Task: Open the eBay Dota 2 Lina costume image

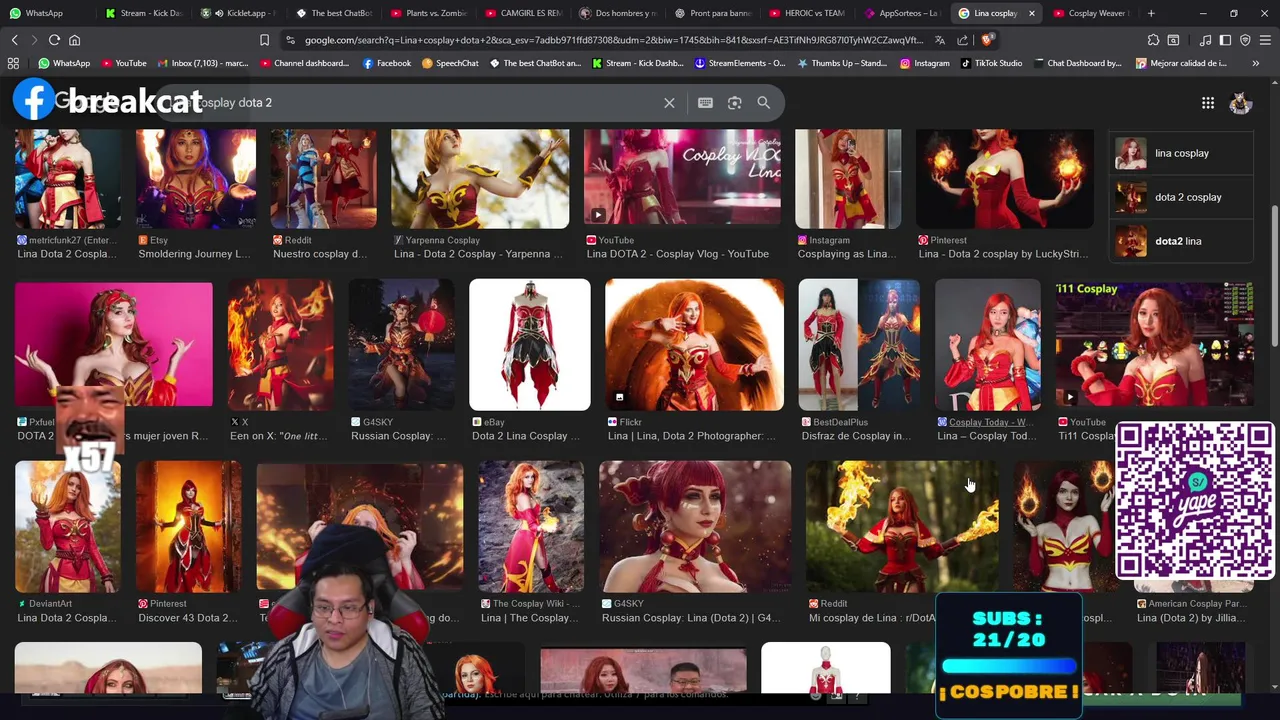Action: tap(530, 345)
